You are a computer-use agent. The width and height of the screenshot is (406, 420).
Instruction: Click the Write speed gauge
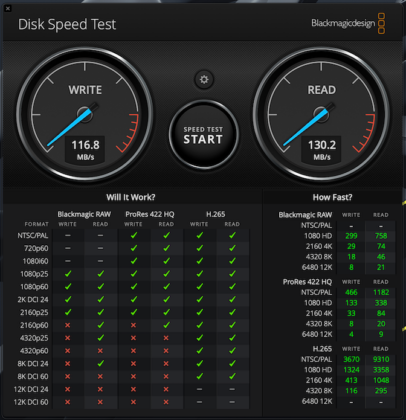coord(85,115)
